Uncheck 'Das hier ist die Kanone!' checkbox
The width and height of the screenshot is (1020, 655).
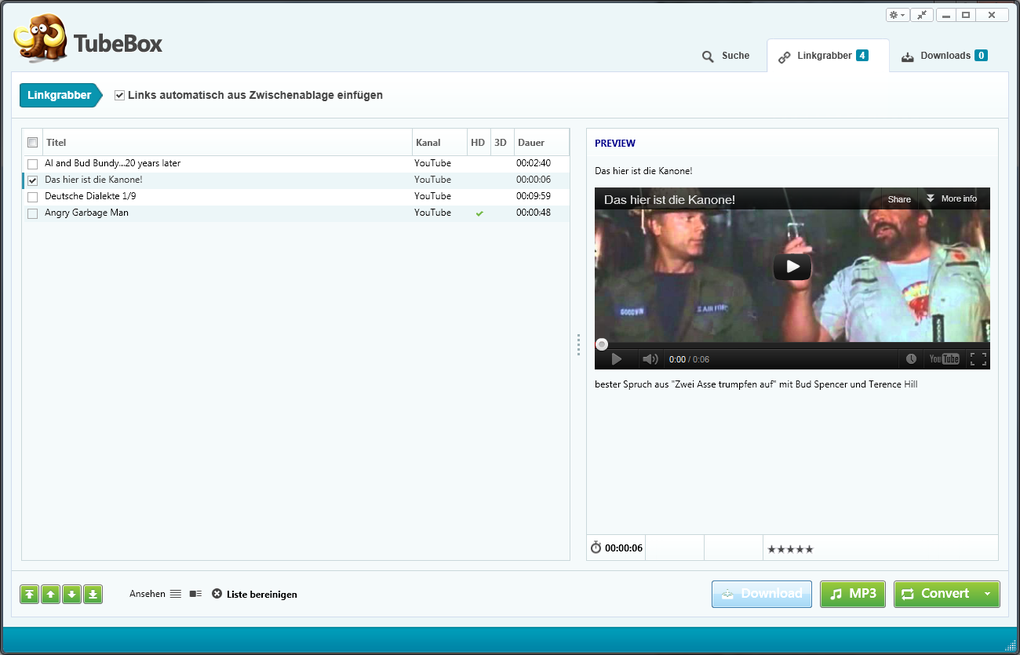[33, 180]
